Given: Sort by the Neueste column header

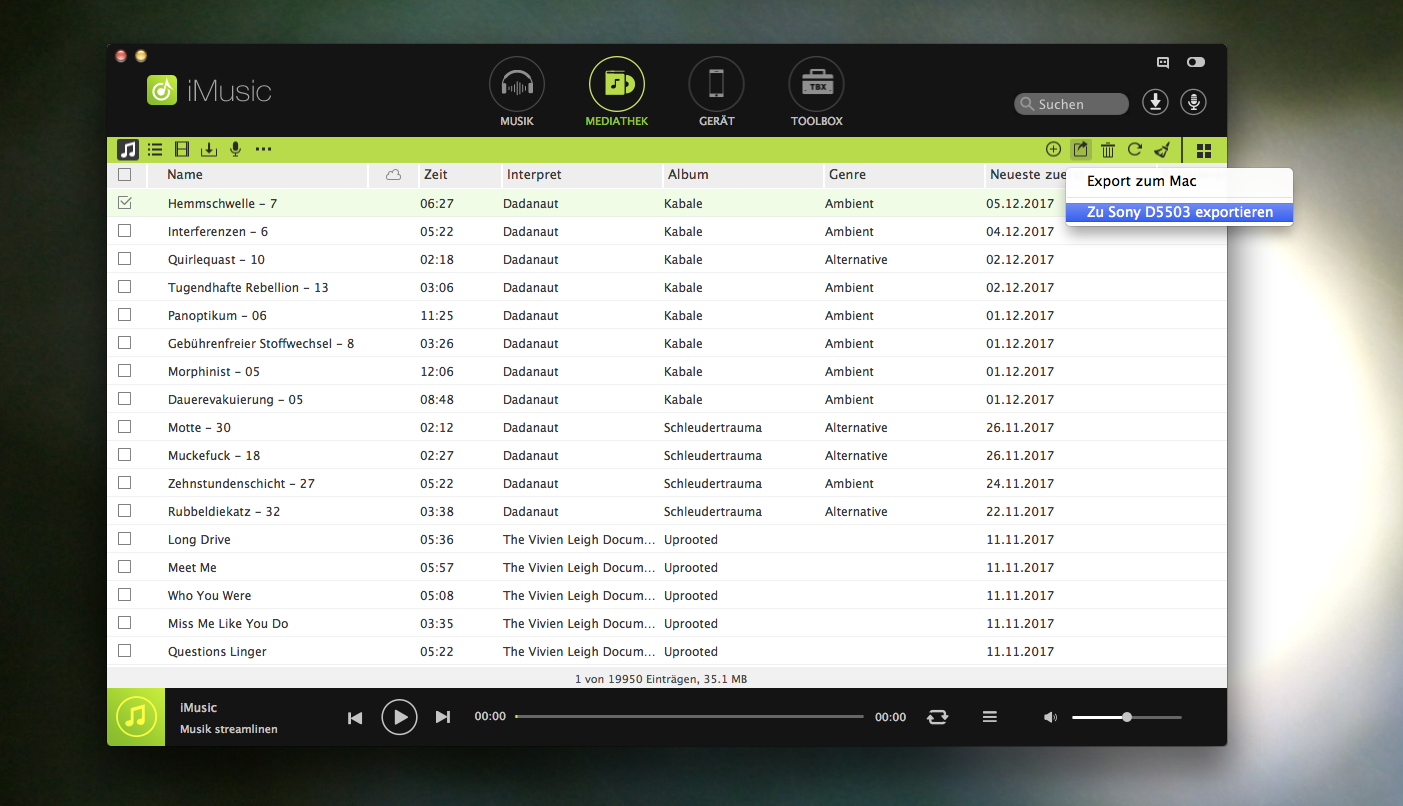Looking at the screenshot, I should tap(1027, 175).
